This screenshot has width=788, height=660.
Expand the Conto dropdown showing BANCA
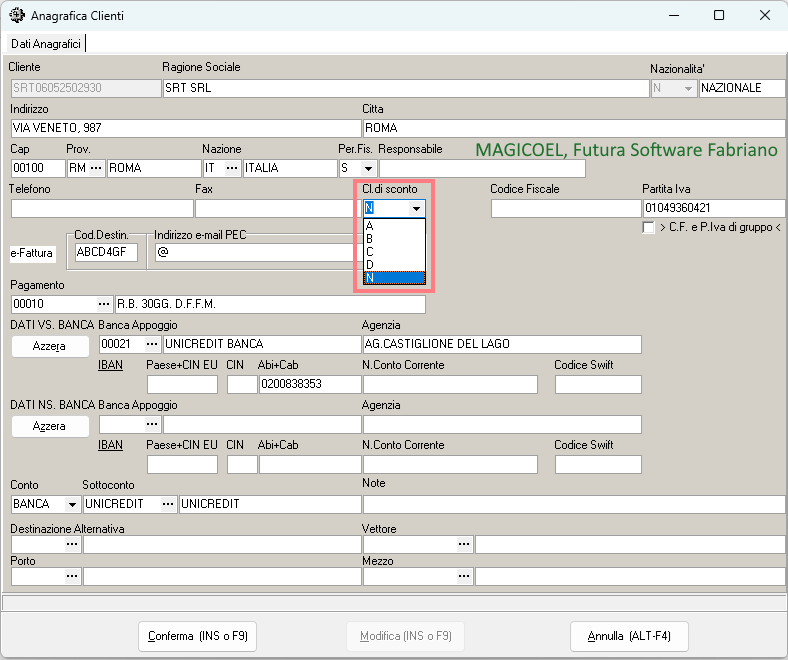coord(72,504)
